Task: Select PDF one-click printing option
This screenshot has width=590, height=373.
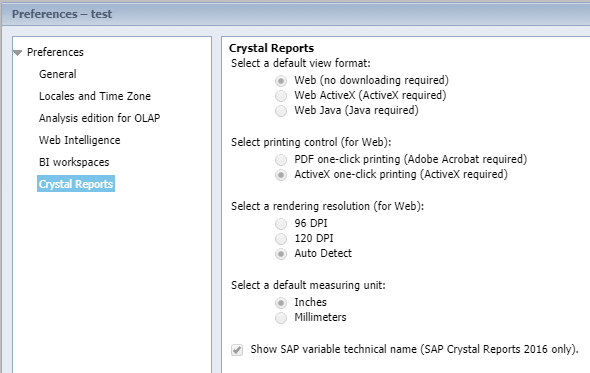Action: 281,160
